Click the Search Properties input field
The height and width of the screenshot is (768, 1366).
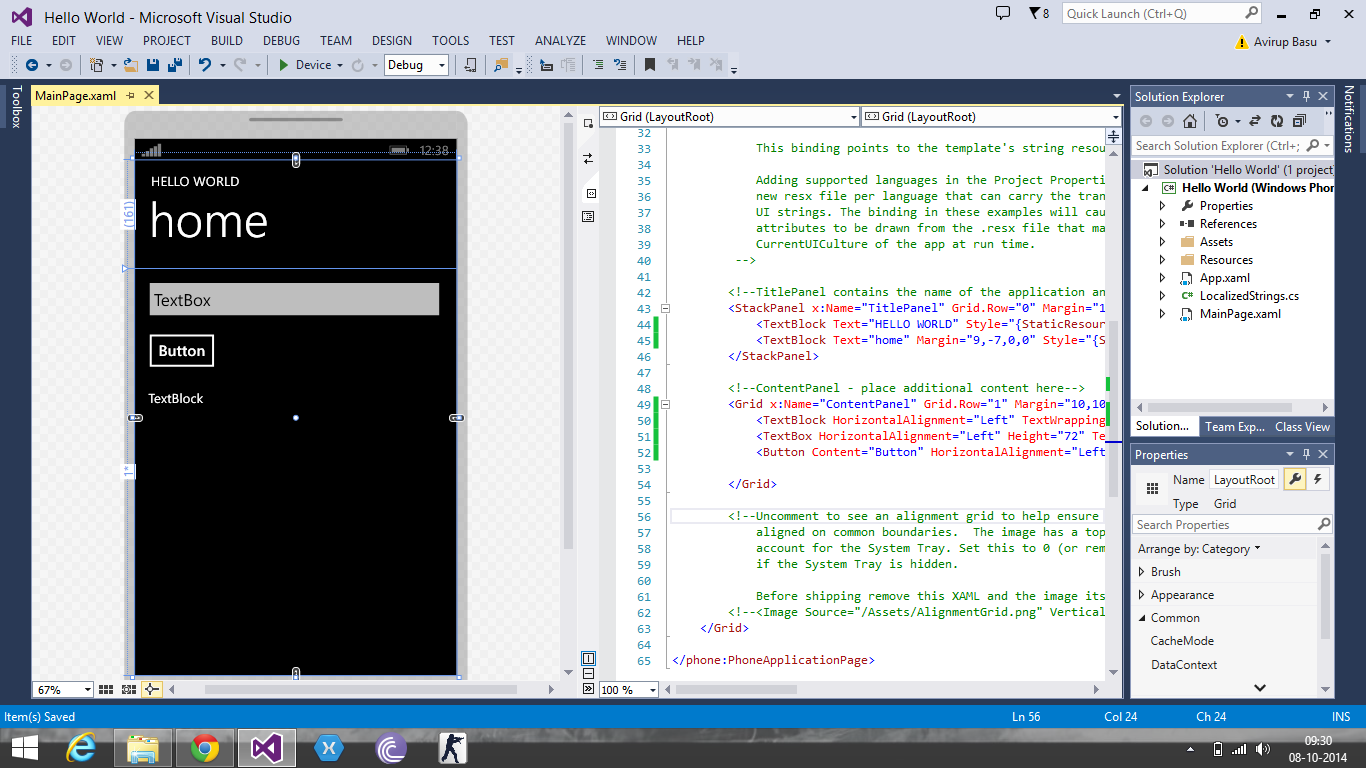coord(1224,525)
